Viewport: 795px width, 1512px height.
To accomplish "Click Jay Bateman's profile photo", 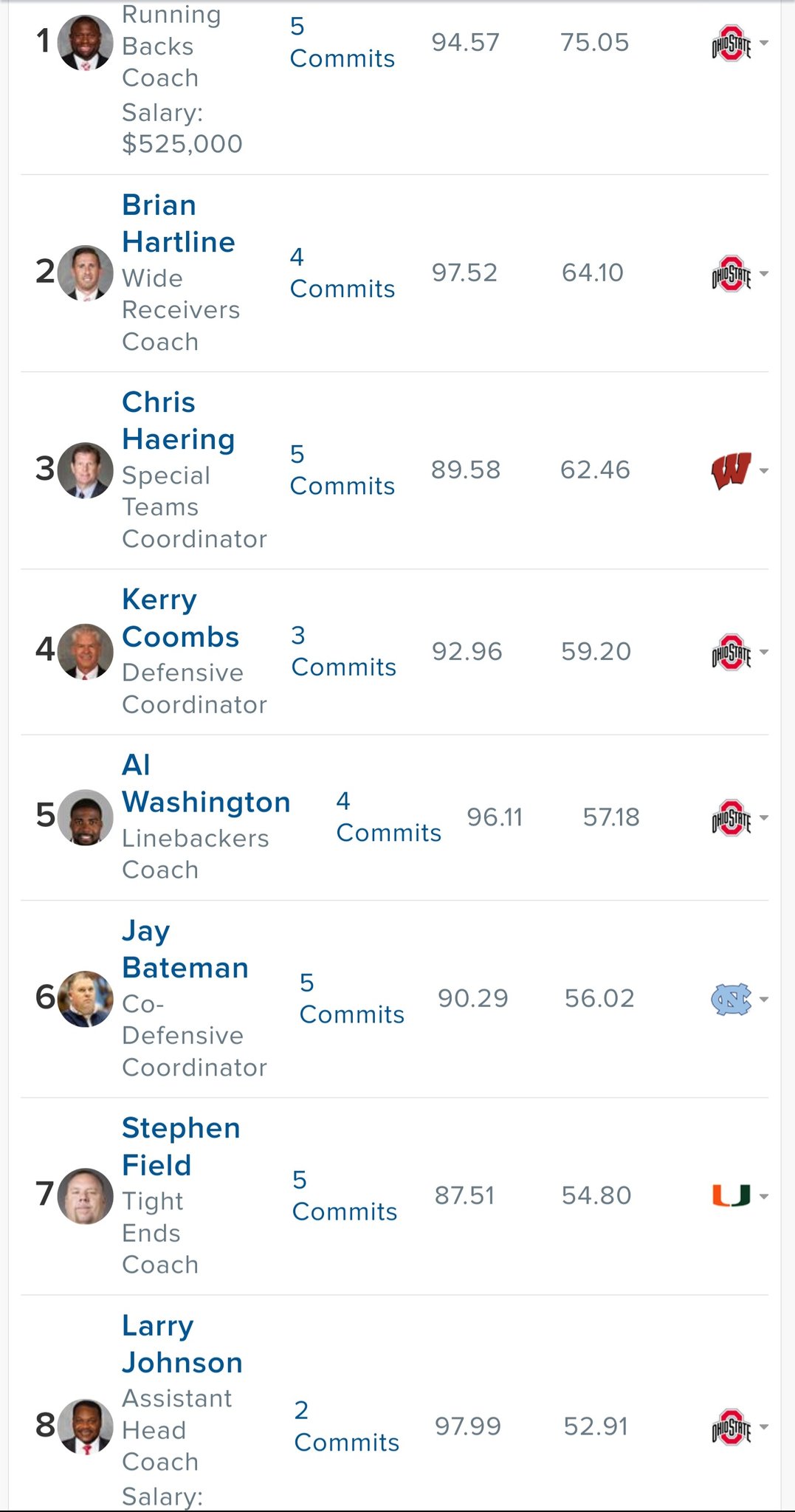I will pyautogui.click(x=86, y=998).
